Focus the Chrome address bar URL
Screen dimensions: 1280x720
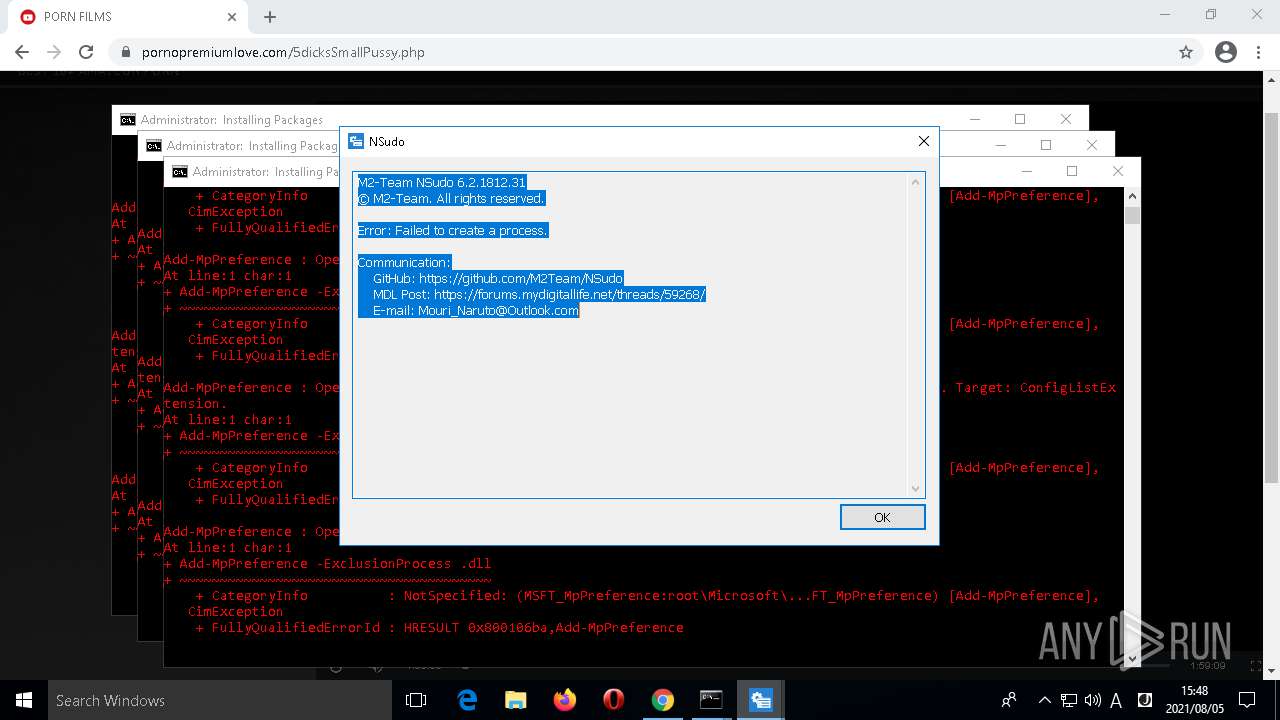coord(283,52)
